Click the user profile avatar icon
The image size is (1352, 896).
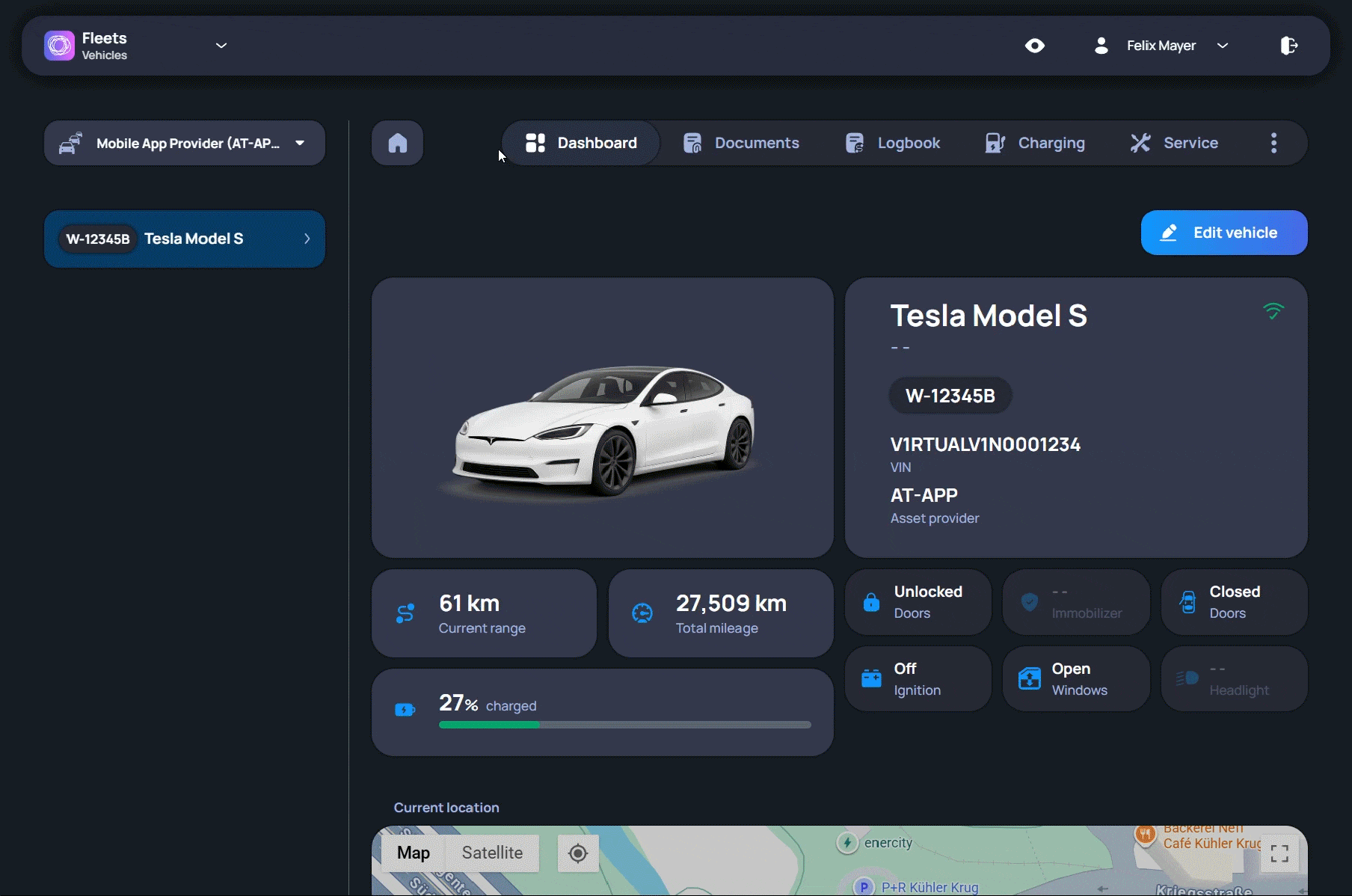tap(1101, 46)
